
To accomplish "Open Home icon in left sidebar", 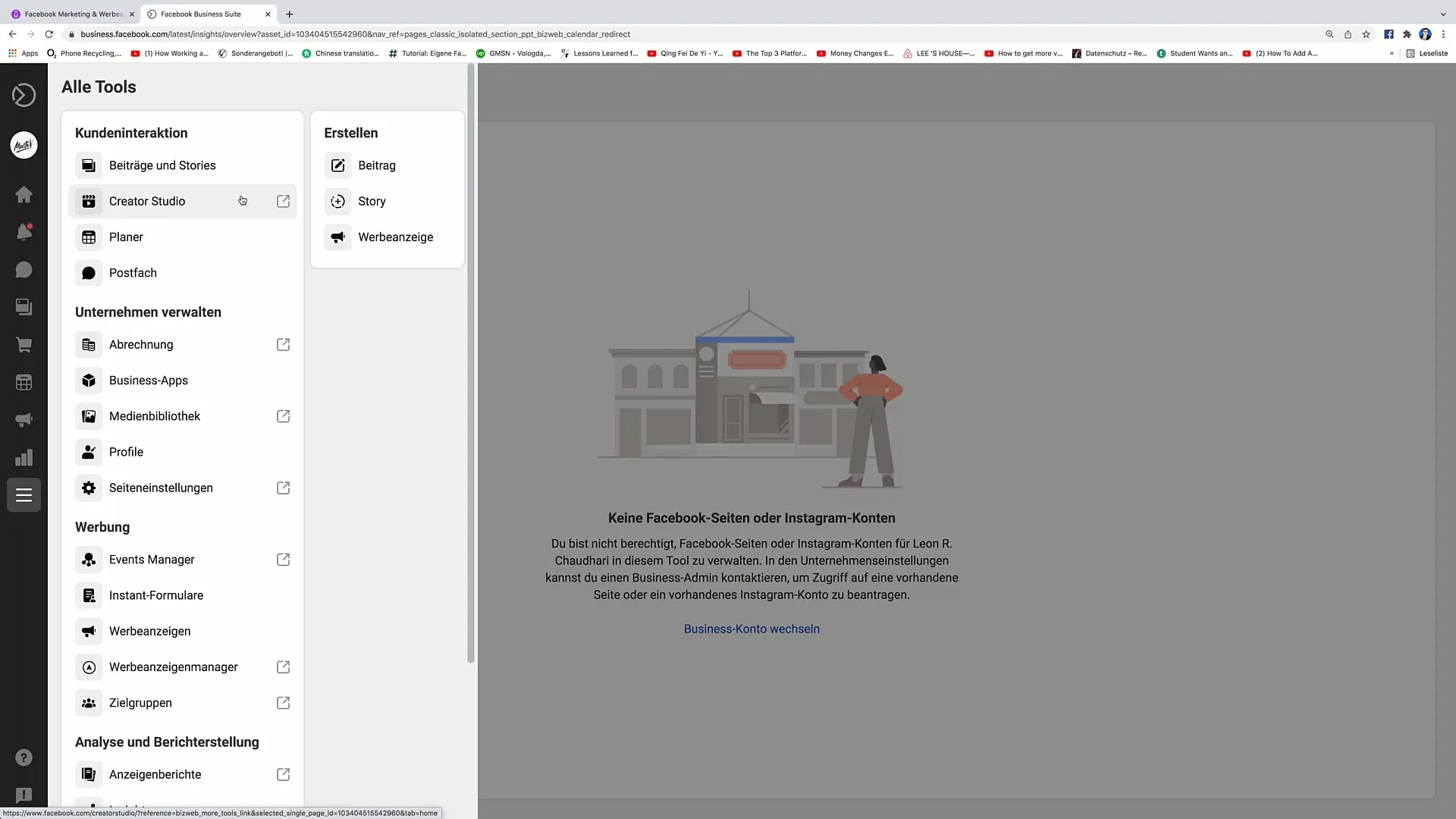I will click(x=24, y=195).
